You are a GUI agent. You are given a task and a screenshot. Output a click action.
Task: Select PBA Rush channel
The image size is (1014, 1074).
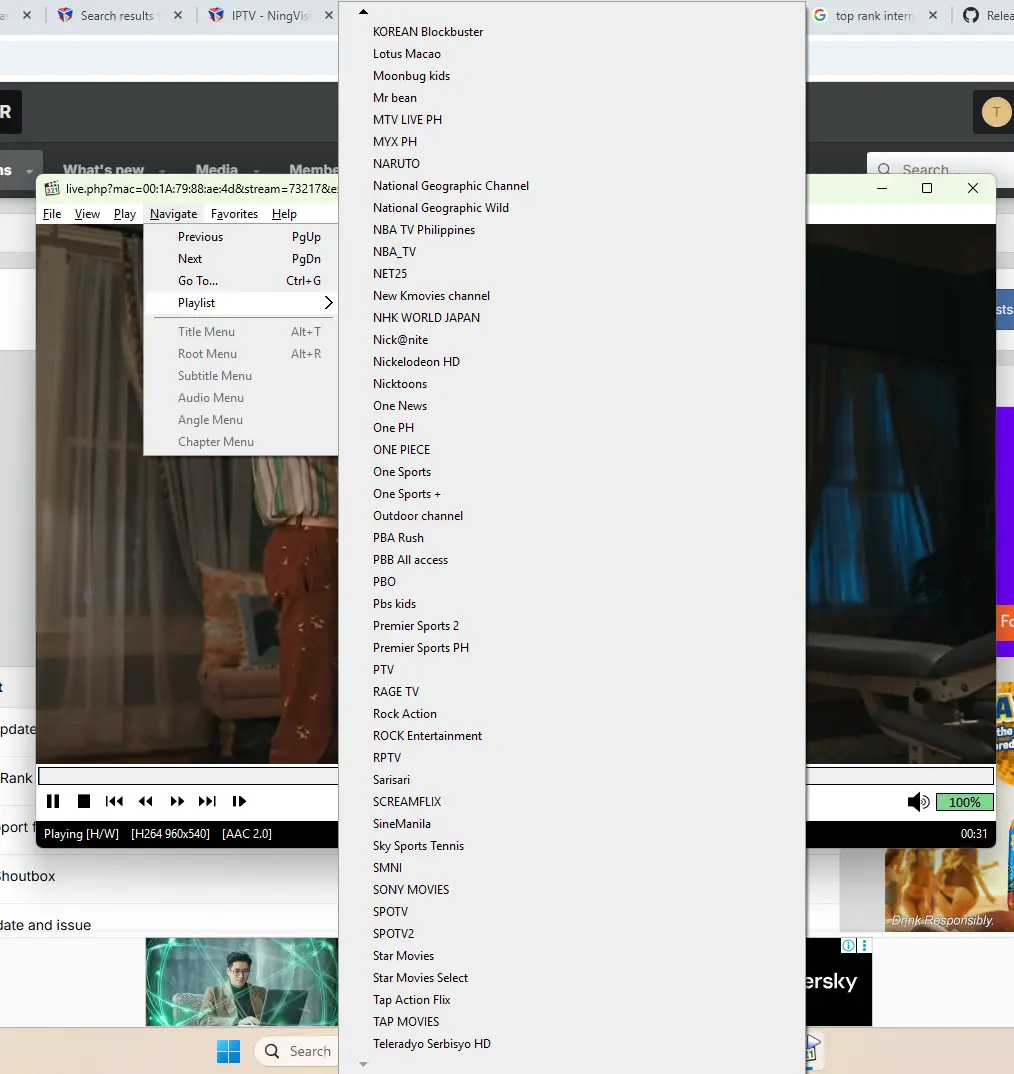(398, 538)
